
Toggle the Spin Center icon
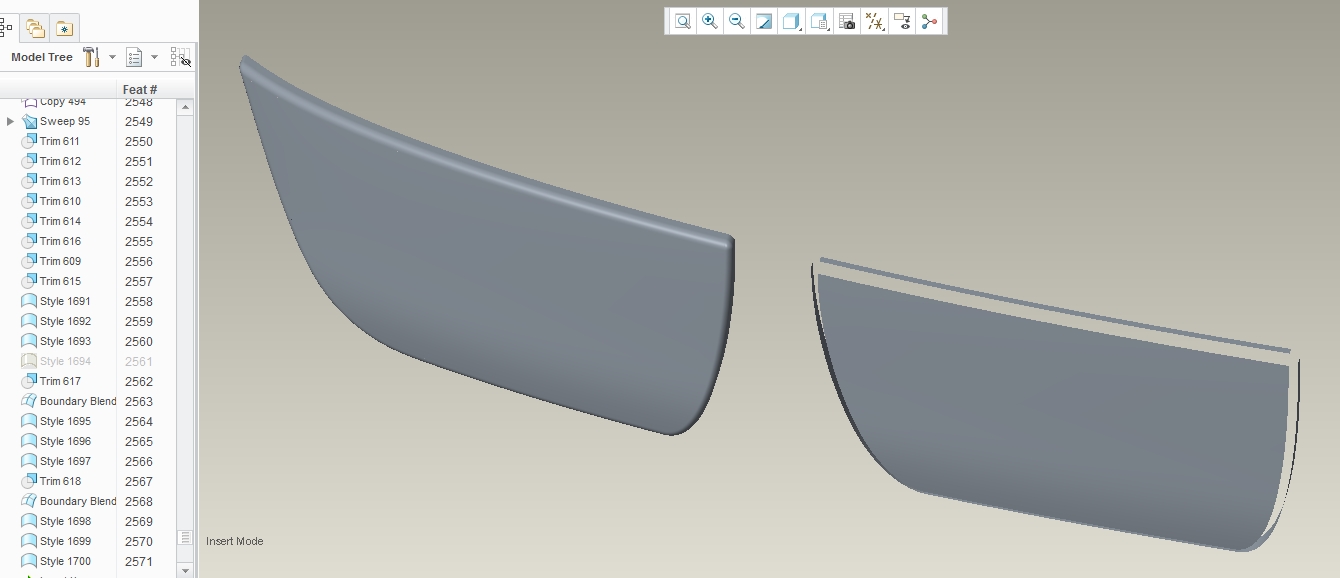coord(930,21)
